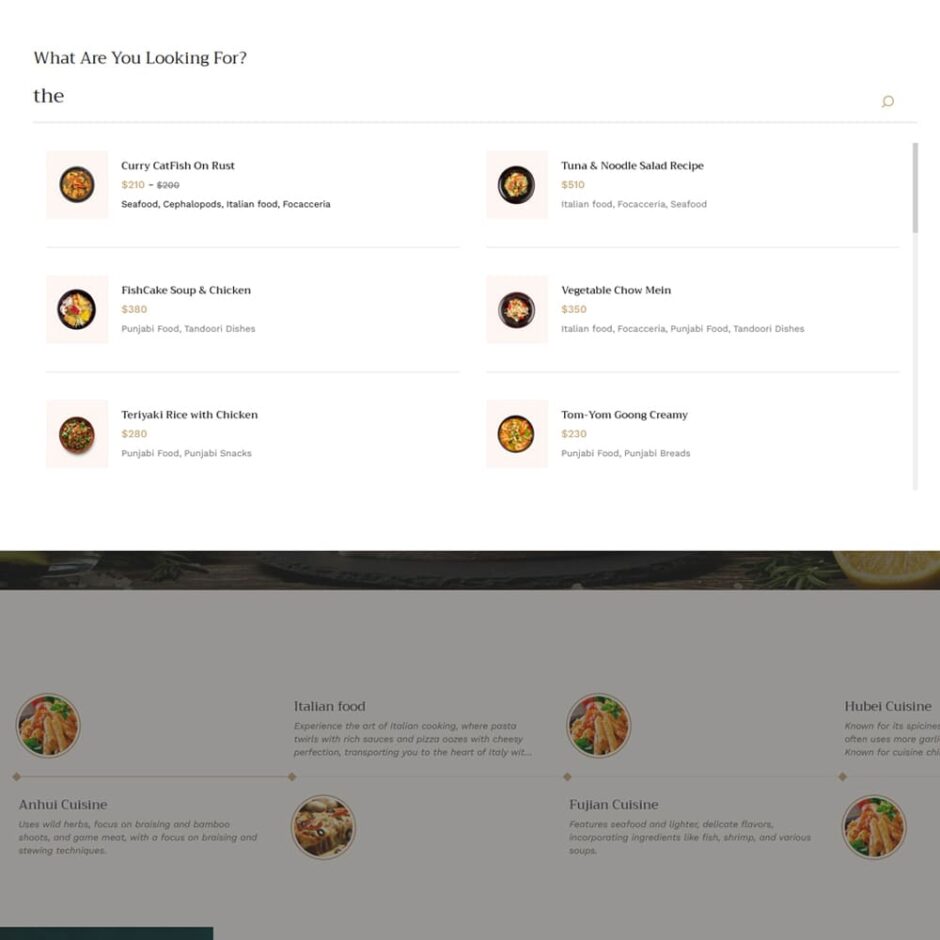Open FishCake Soup & Chicken product image
This screenshot has height=940, width=940.
pyautogui.click(x=77, y=309)
